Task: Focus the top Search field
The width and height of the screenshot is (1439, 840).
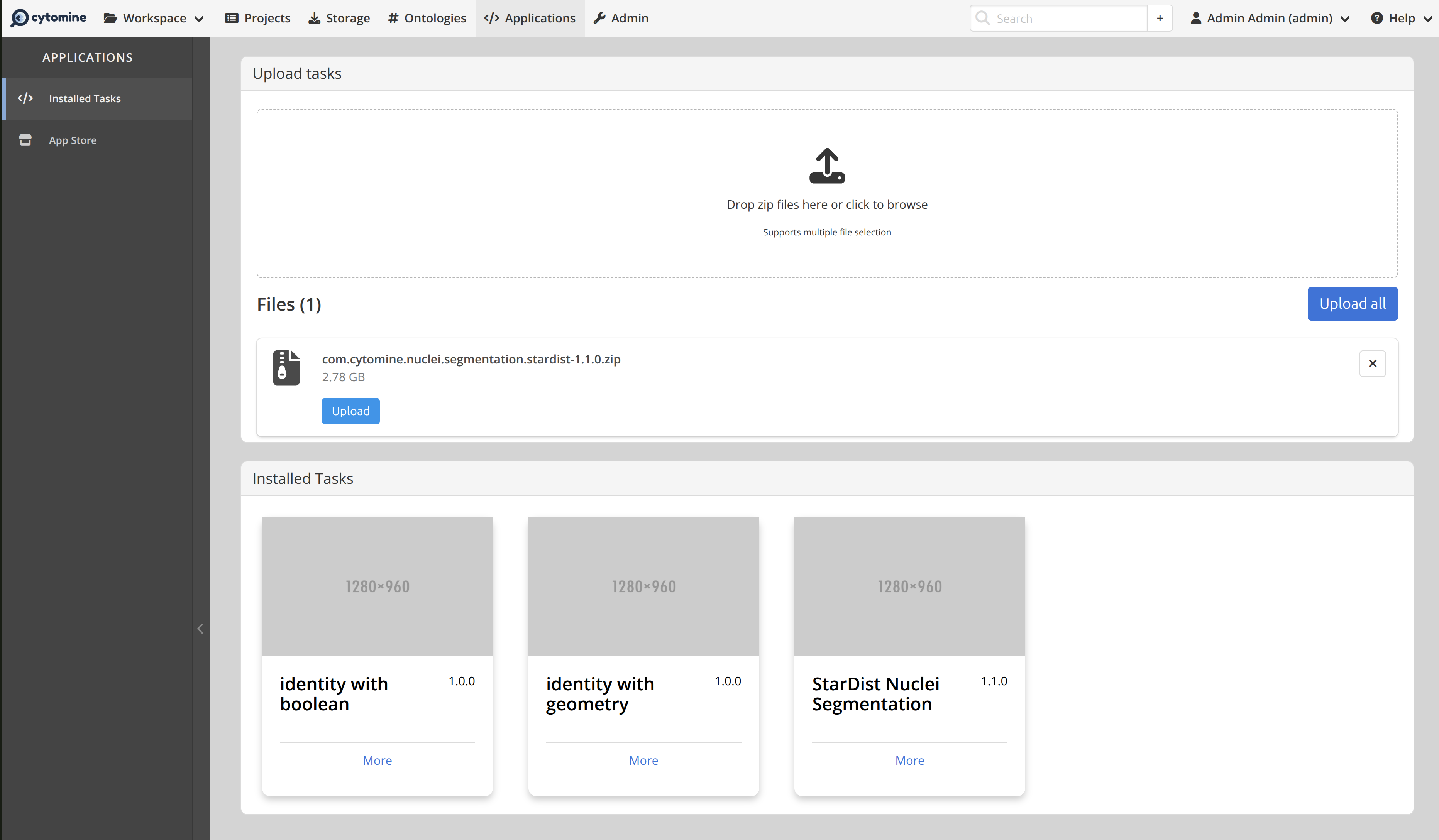Action: click(x=1058, y=18)
